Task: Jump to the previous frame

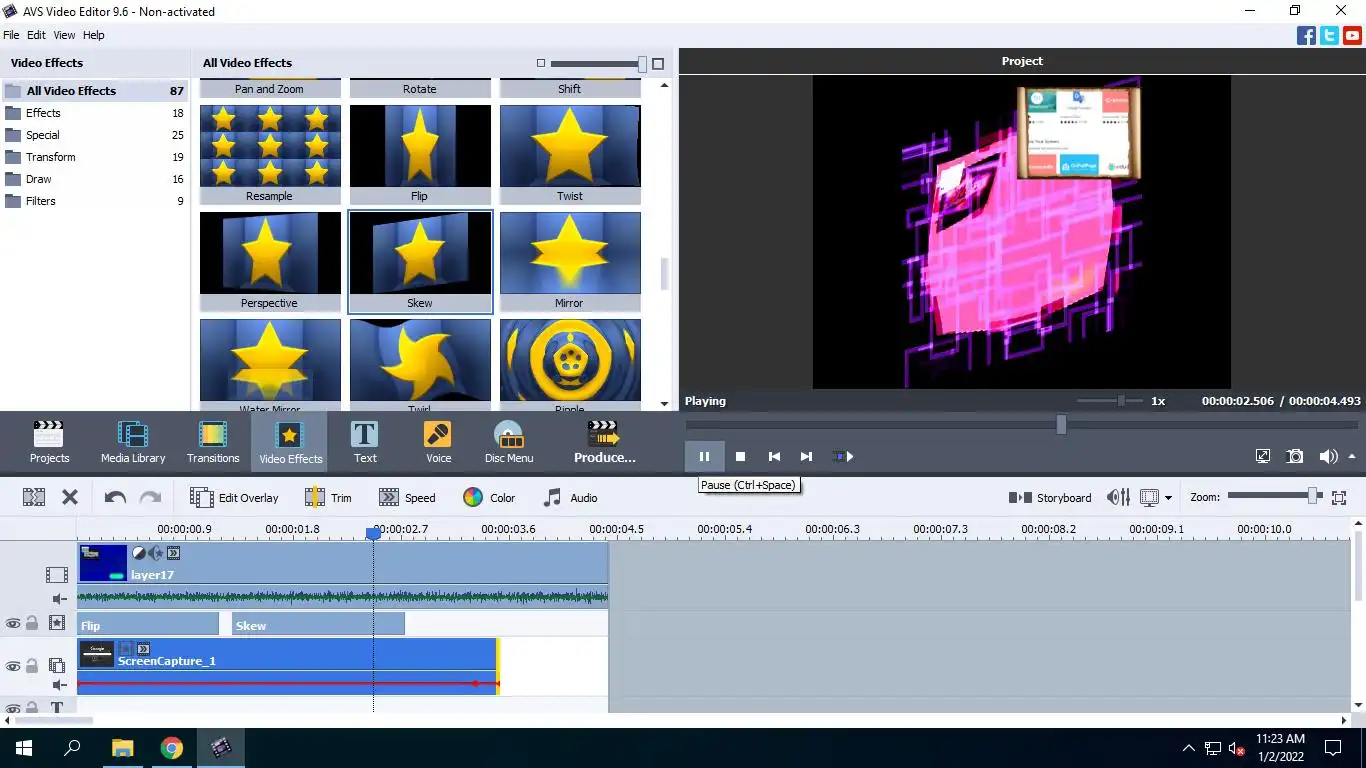Action: pos(774,456)
